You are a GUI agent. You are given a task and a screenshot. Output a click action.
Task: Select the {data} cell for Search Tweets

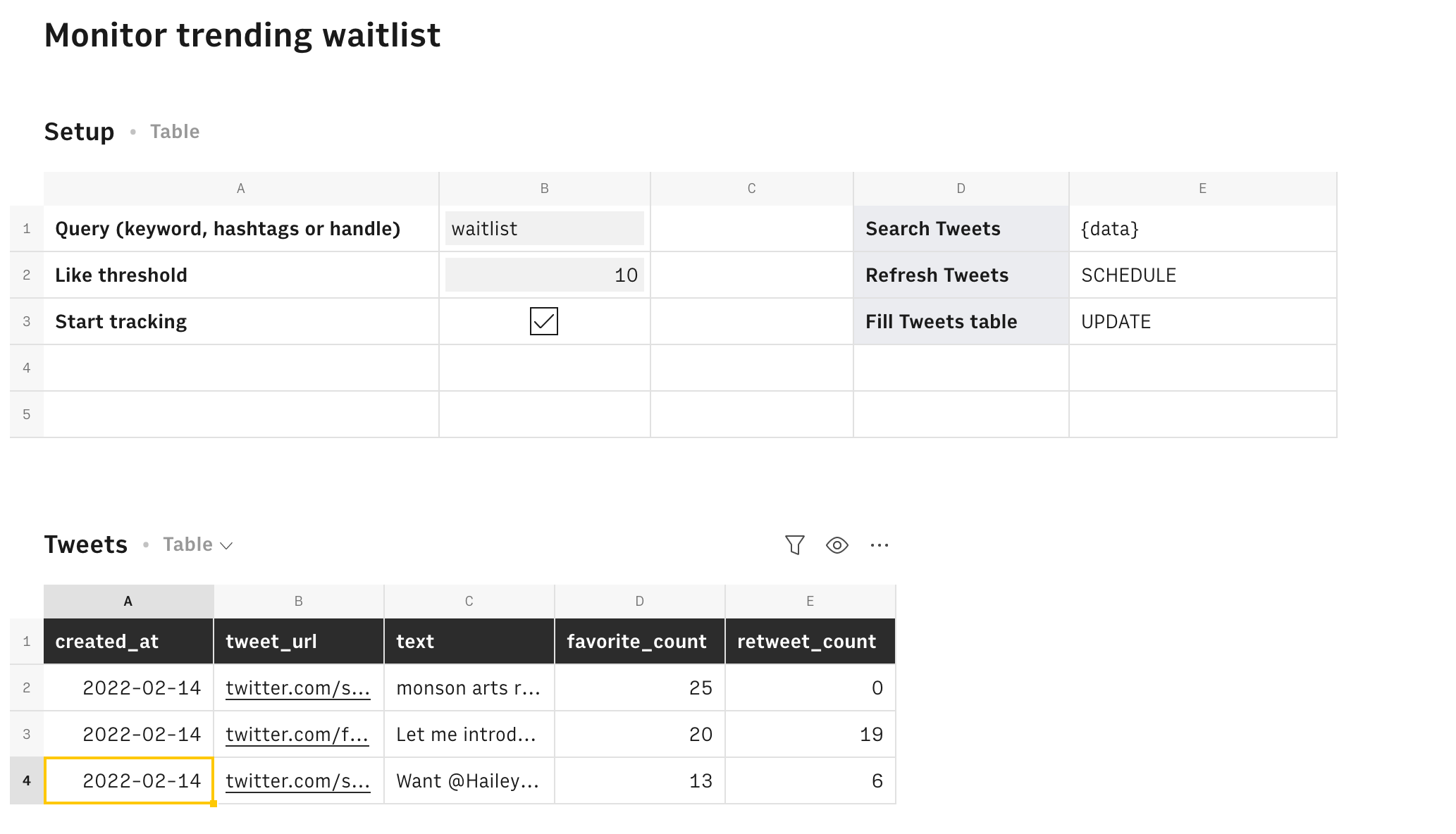1202,228
